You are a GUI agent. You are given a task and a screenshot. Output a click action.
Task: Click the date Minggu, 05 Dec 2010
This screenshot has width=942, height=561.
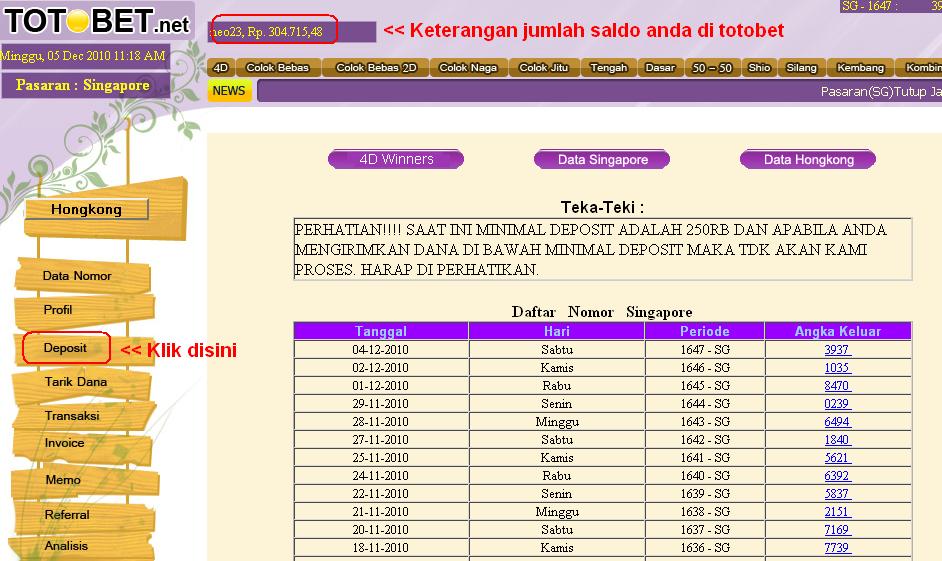[55, 56]
